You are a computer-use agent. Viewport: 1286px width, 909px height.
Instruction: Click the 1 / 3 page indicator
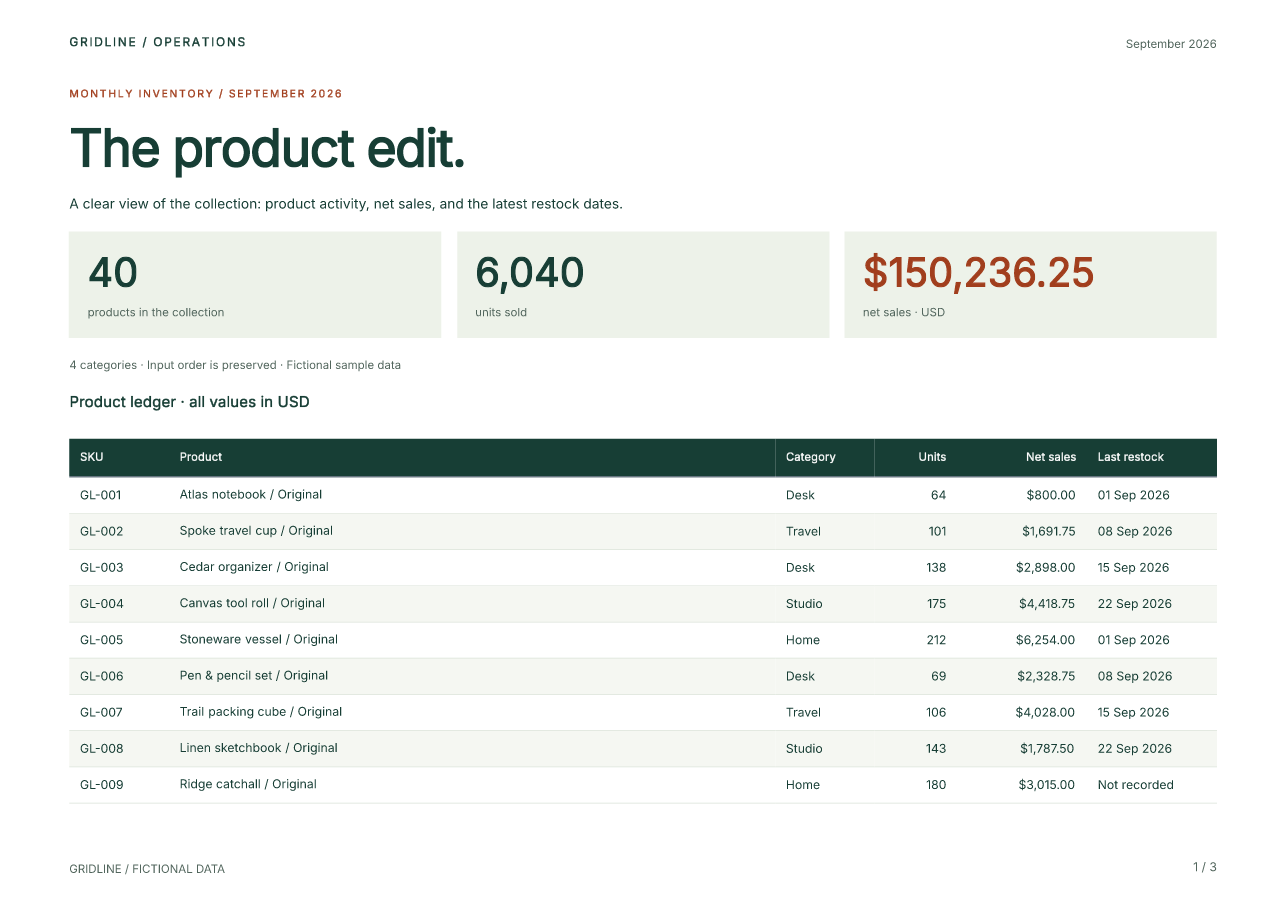pos(1204,867)
